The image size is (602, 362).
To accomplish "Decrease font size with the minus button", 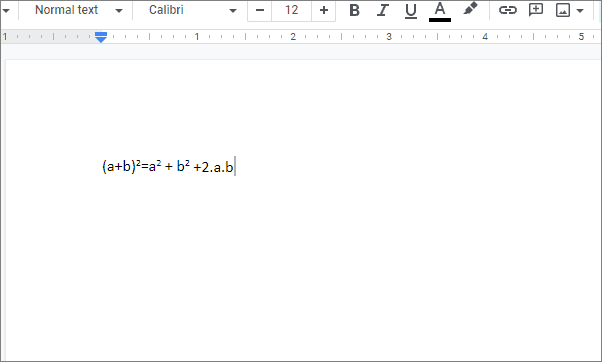I will pyautogui.click(x=260, y=10).
